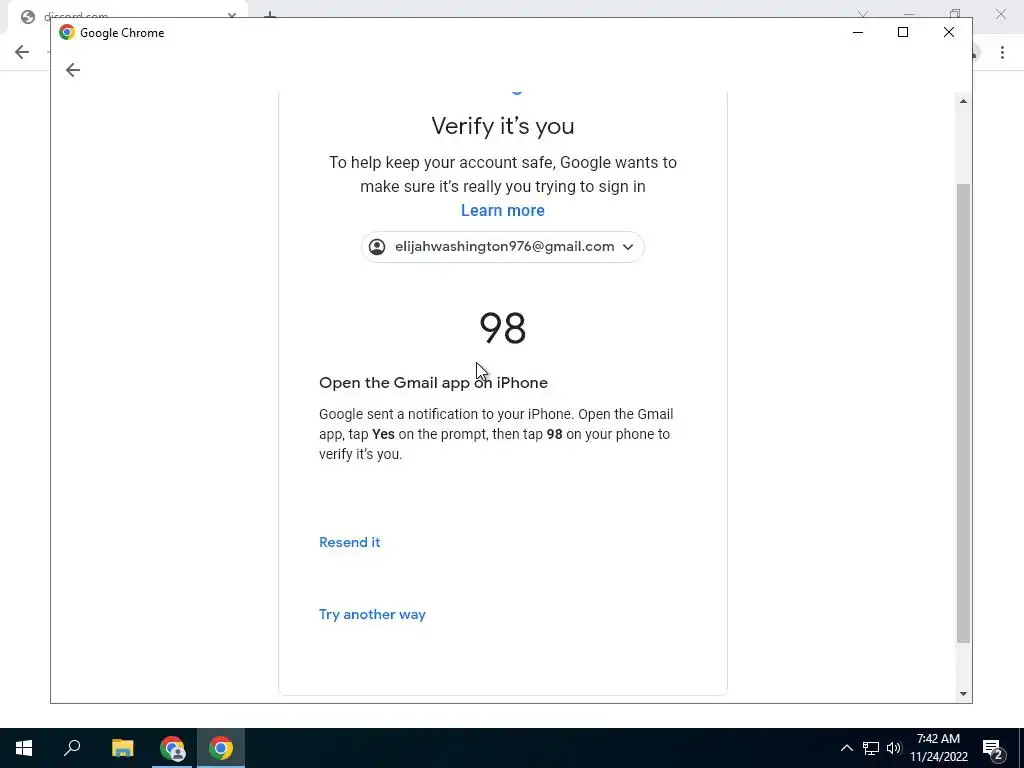Image resolution: width=1024 pixels, height=768 pixels.
Task: Click the scrollbar up arrow in popup
Action: [963, 101]
